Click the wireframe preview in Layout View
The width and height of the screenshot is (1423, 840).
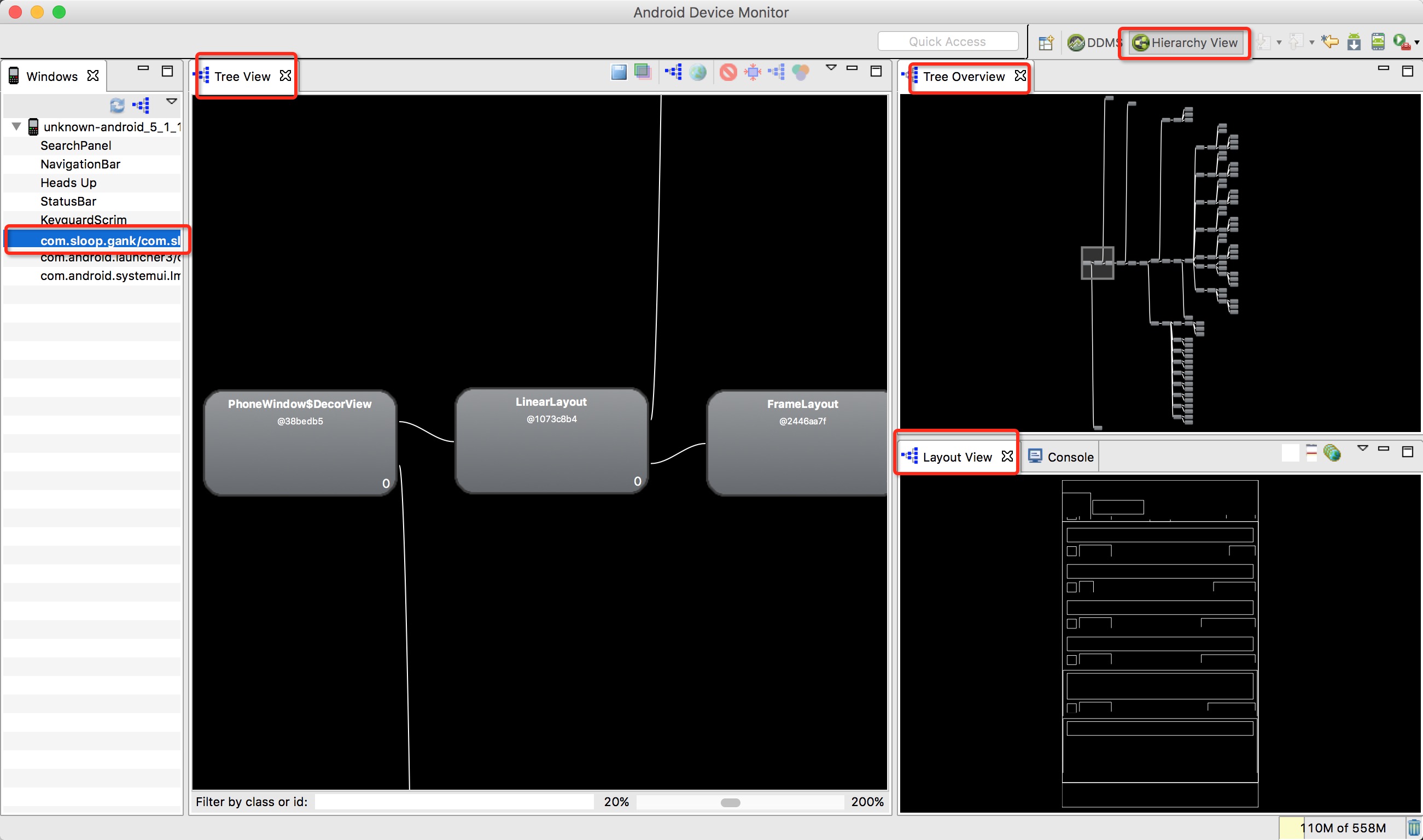click(1160, 644)
